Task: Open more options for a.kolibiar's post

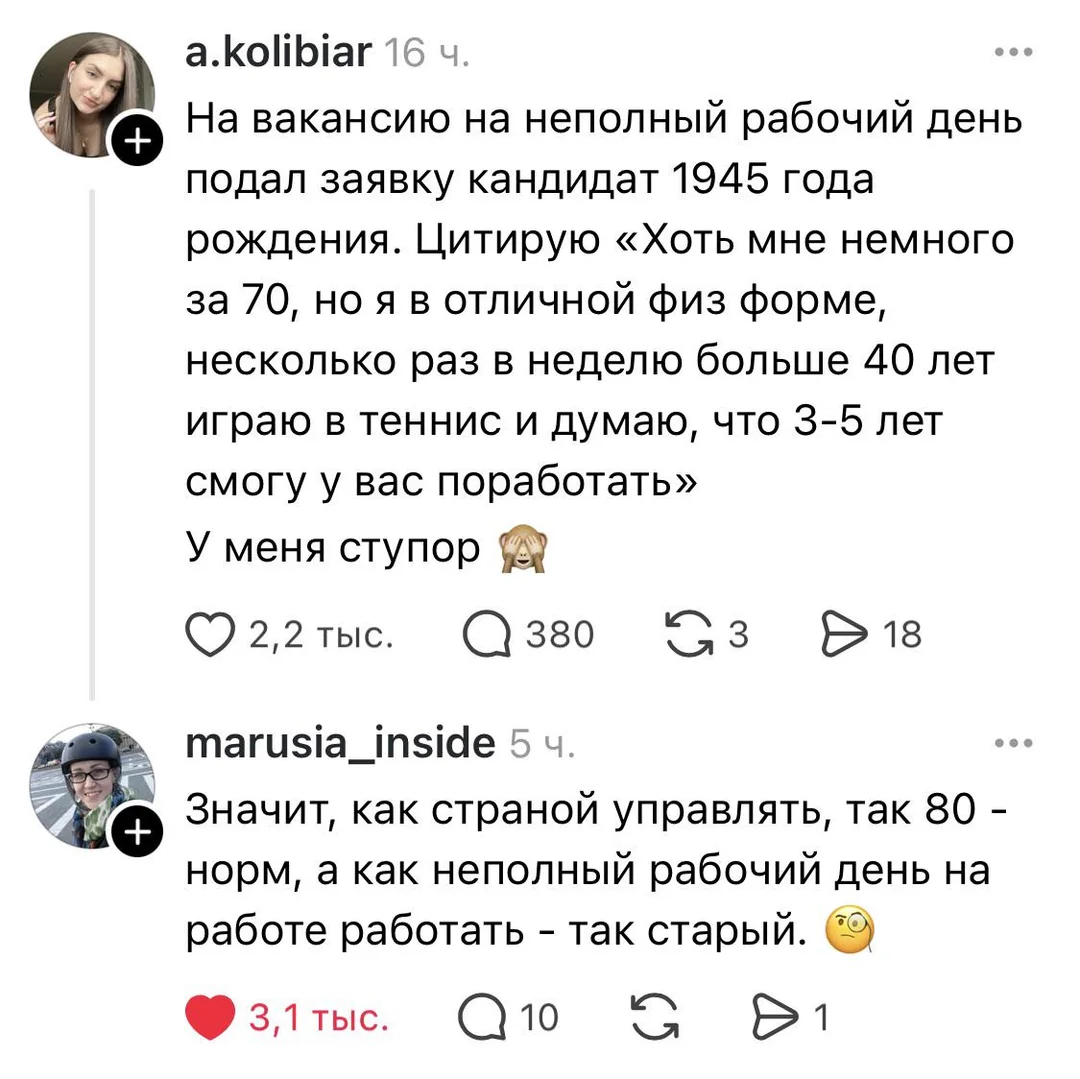Action: pos(1012,53)
